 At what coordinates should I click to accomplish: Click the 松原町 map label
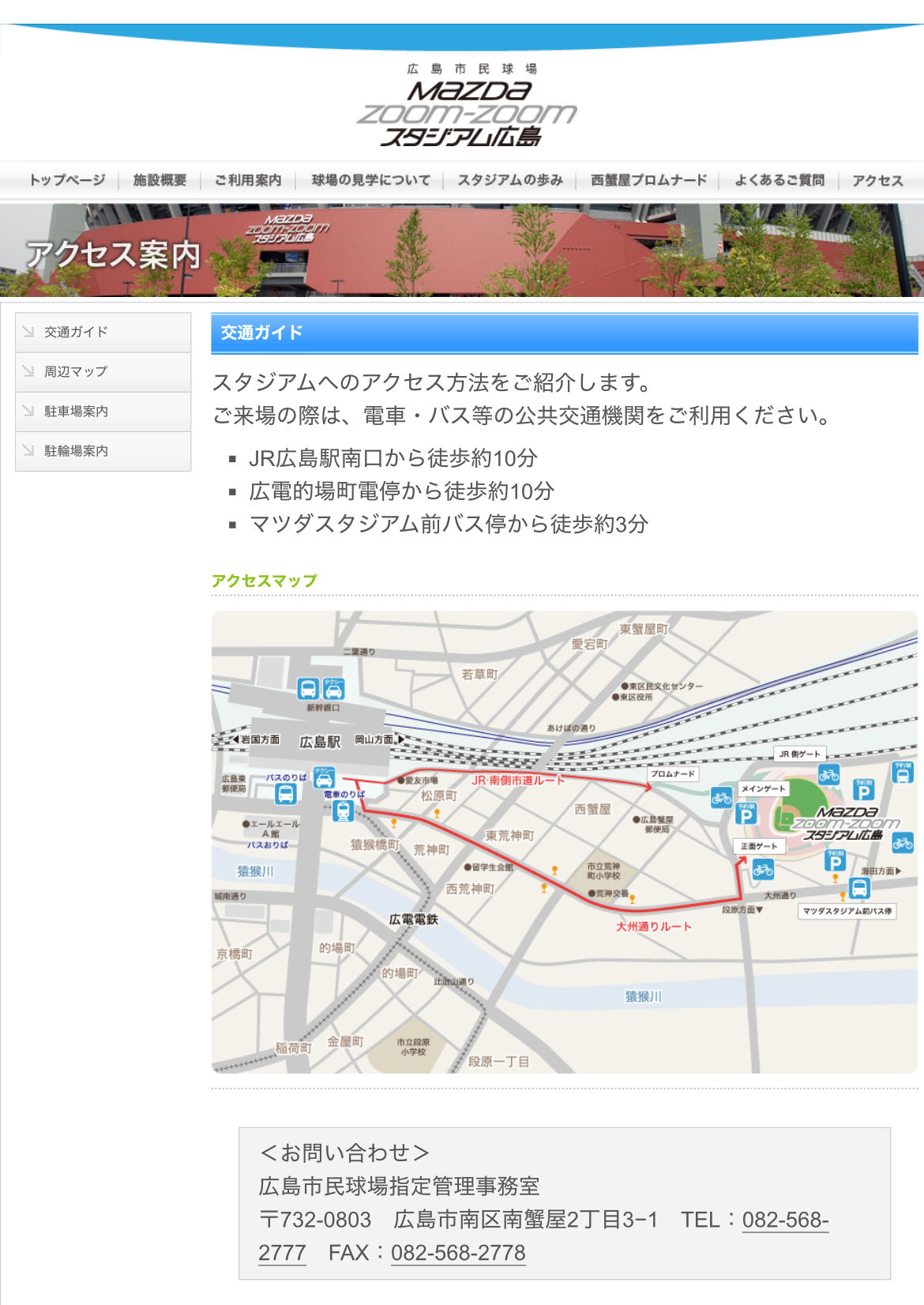tap(438, 795)
